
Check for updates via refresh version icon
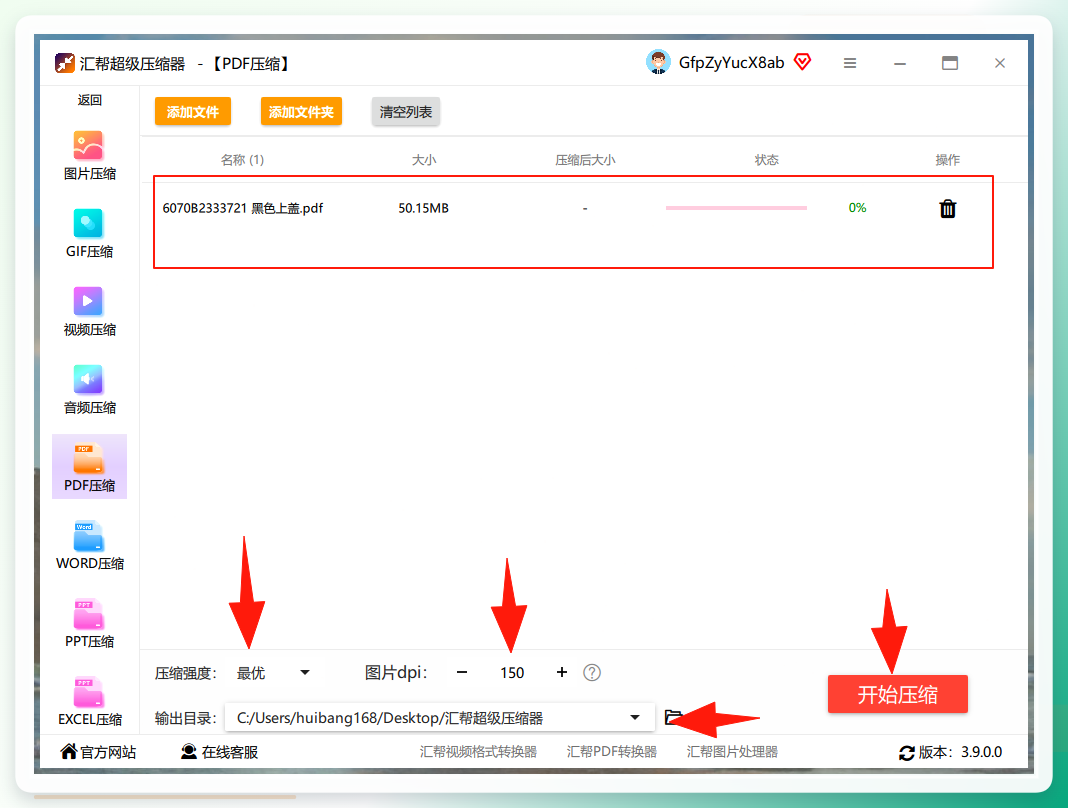pos(907,753)
